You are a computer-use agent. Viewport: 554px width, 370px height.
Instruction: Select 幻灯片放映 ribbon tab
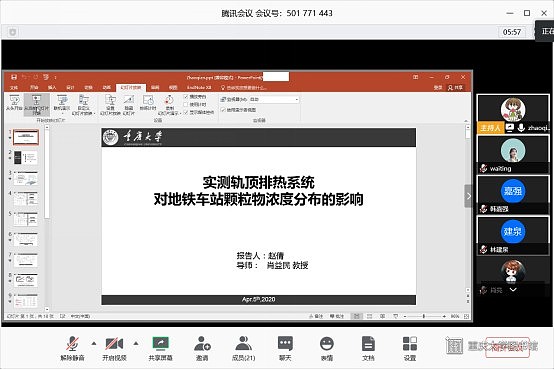131,87
